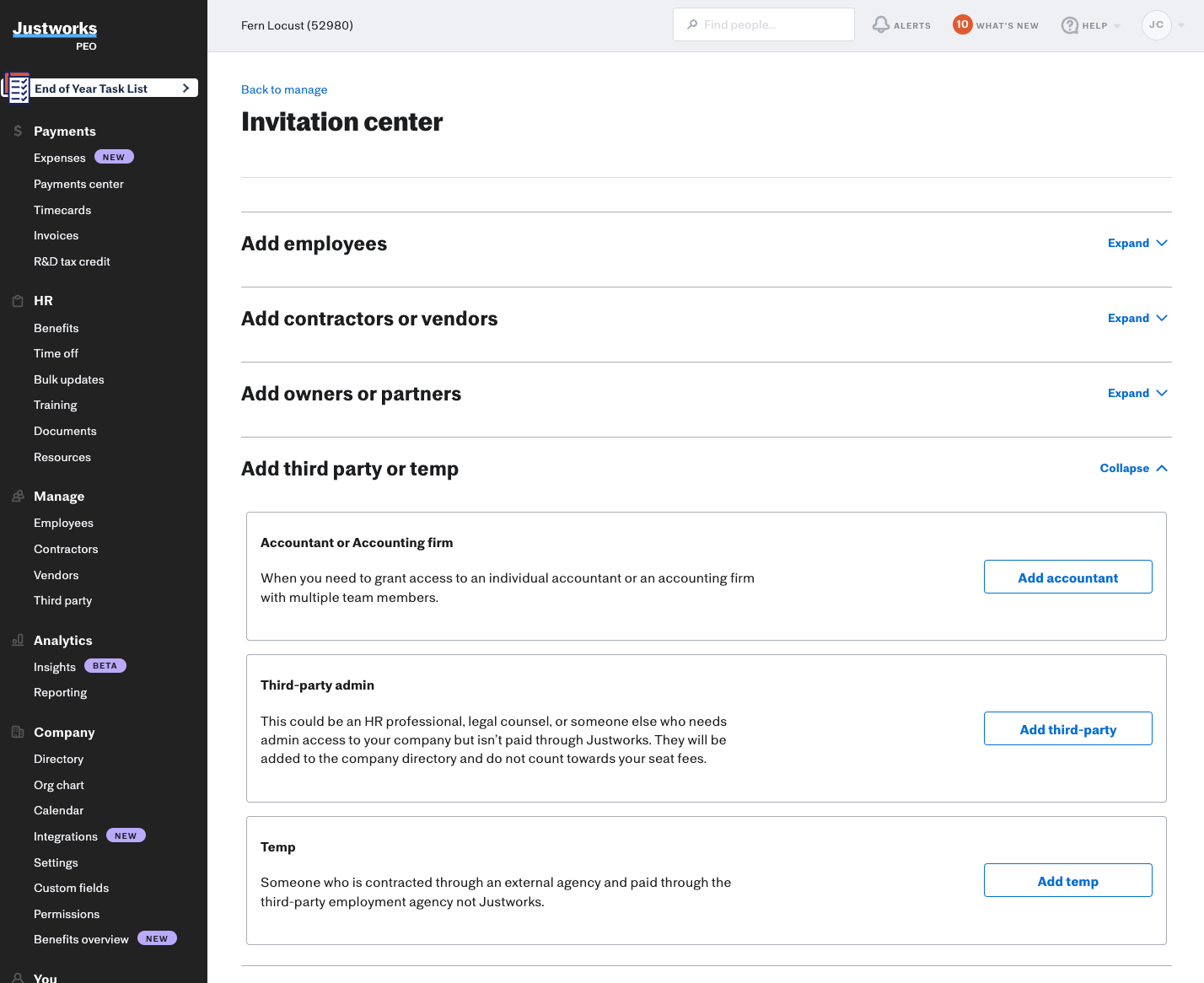Viewport: 1204px width, 983px height.
Task: Expand the Add employees section
Action: click(1137, 244)
